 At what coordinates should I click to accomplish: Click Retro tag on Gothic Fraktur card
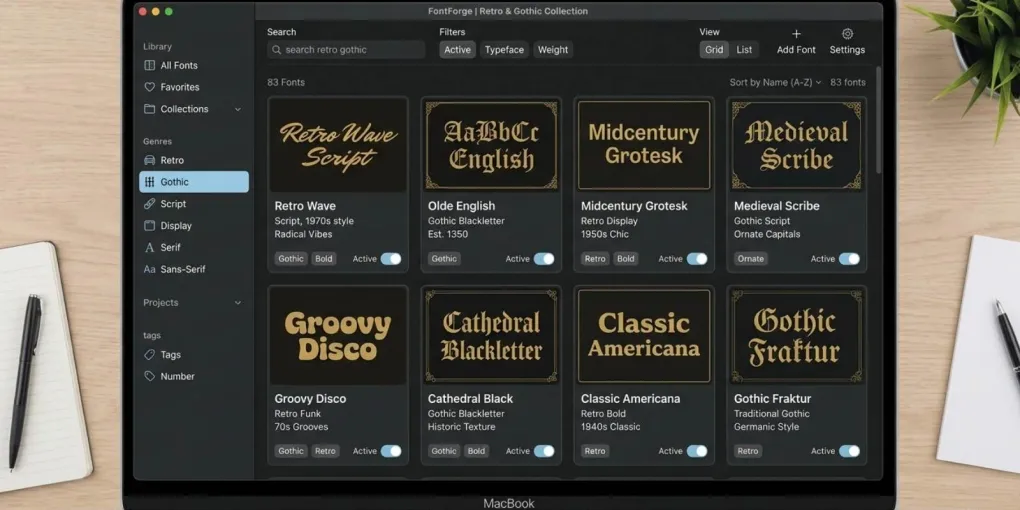(748, 451)
